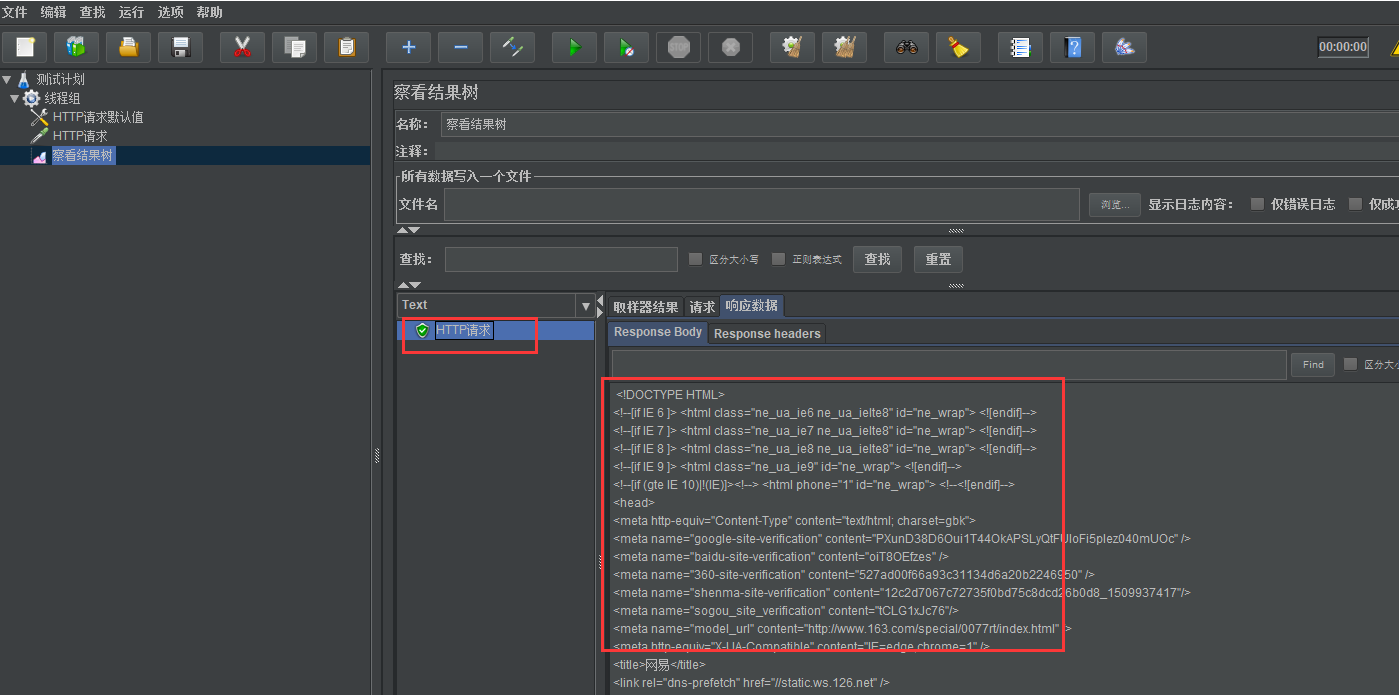The height and width of the screenshot is (695, 1399).
Task: Click the Find button
Action: (x=1313, y=365)
